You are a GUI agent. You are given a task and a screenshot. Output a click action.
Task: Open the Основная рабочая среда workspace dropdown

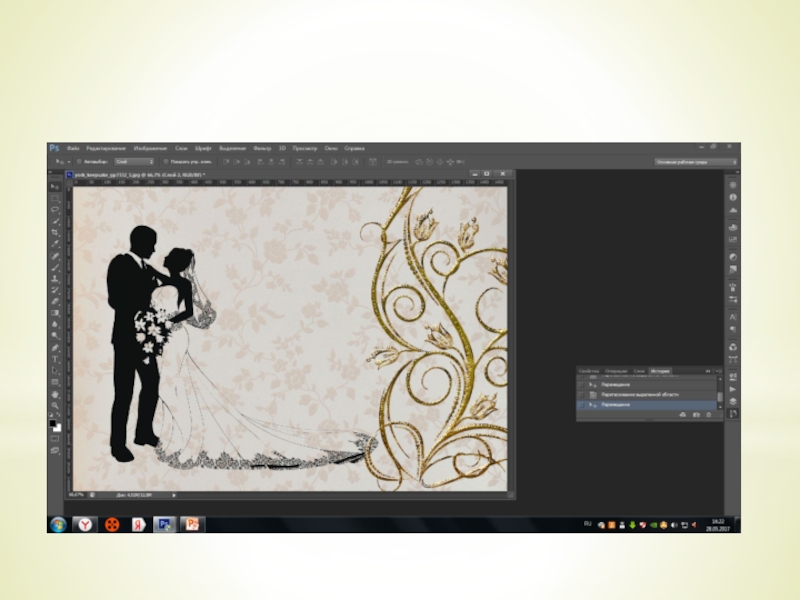(x=696, y=162)
